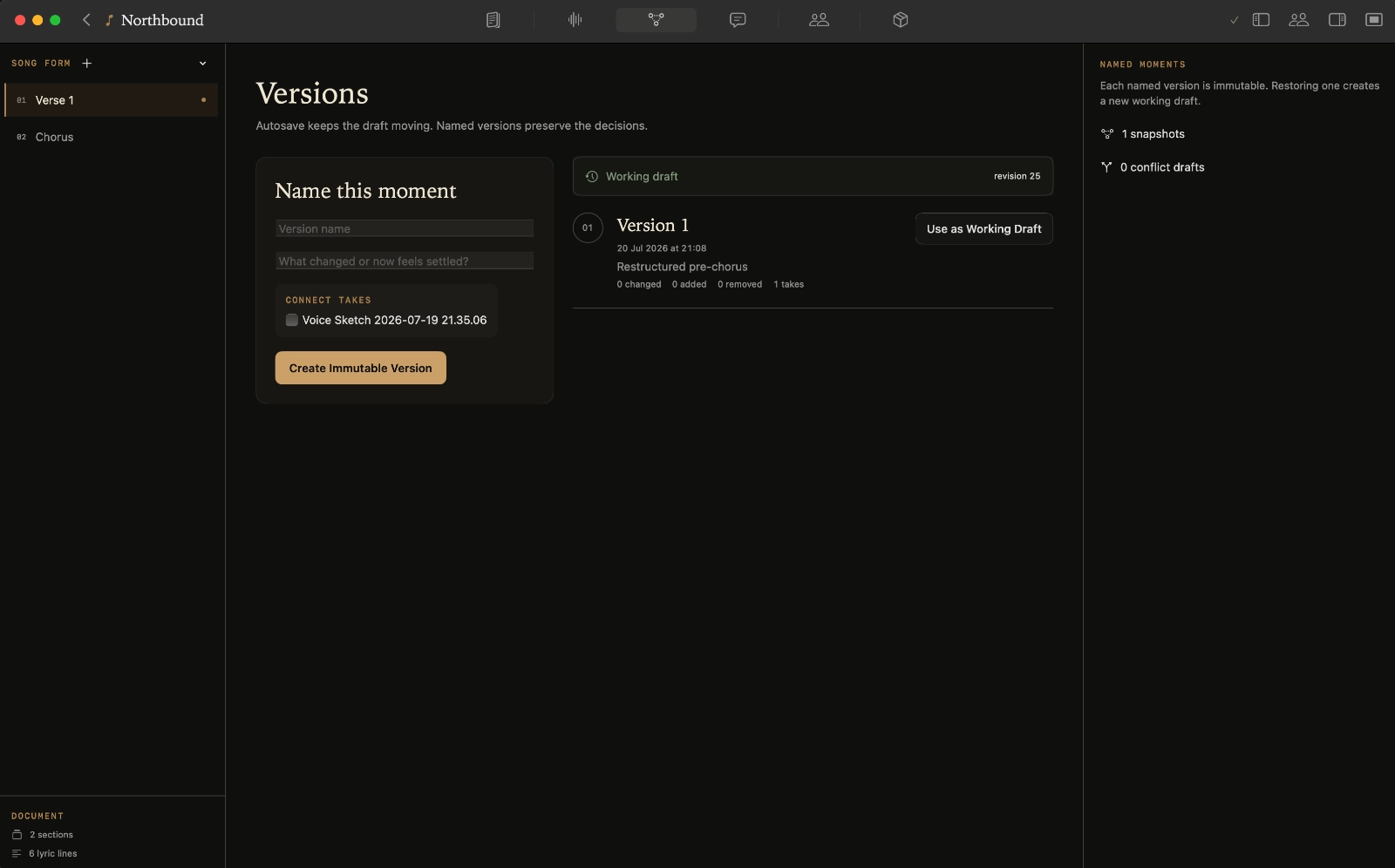The image size is (1395, 868).
Task: Click the people icon at top right
Action: pos(1299,20)
